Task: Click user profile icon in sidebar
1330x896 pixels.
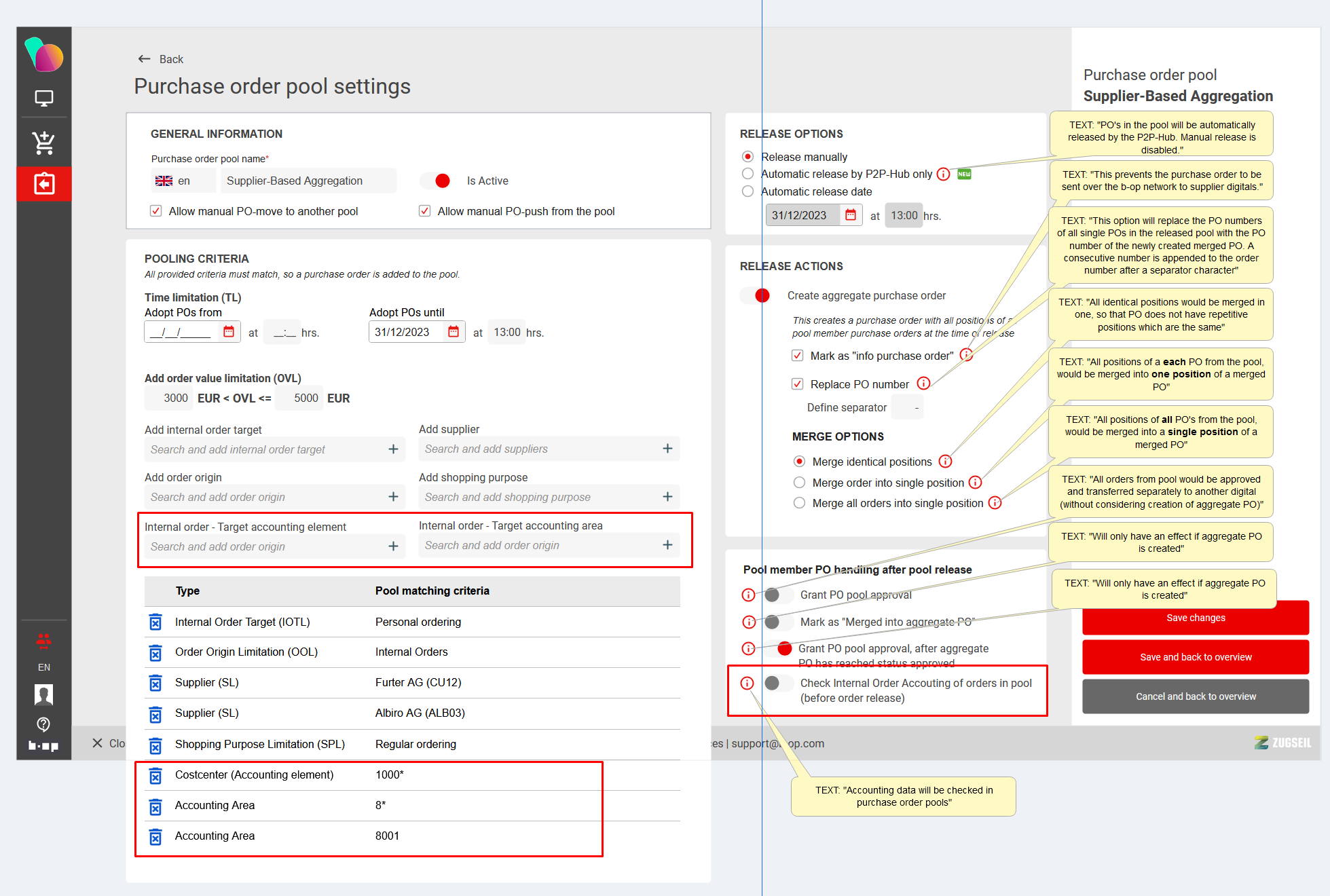Action: (43, 694)
